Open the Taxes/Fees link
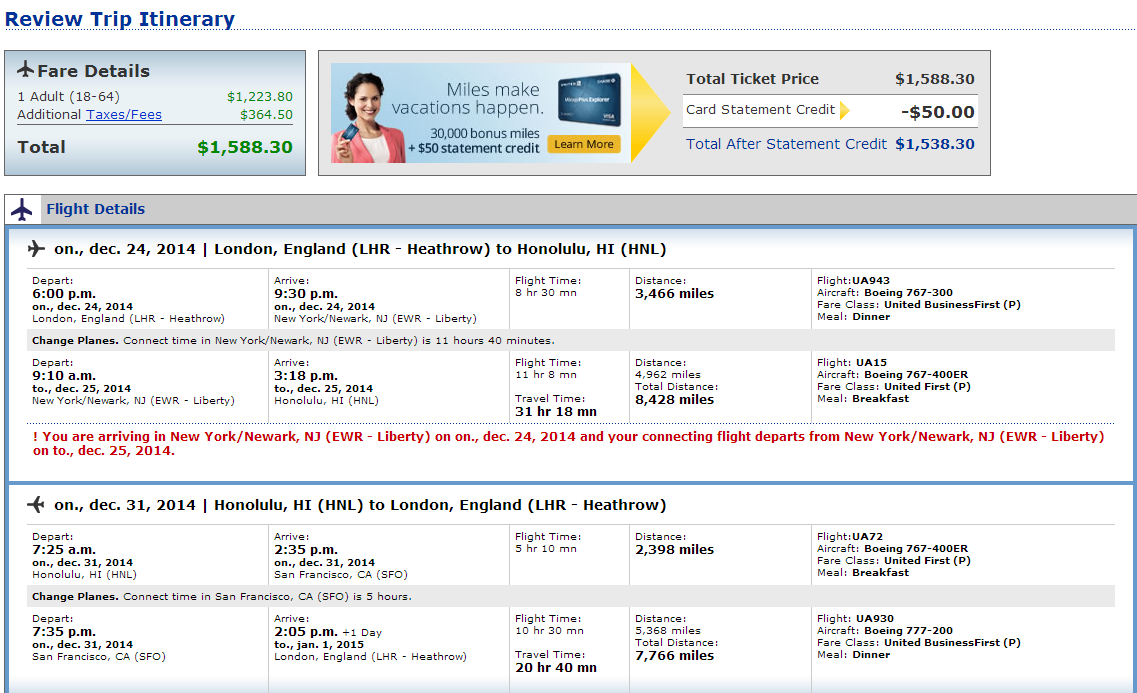Viewport: 1137px width, 693px height. pos(123,115)
